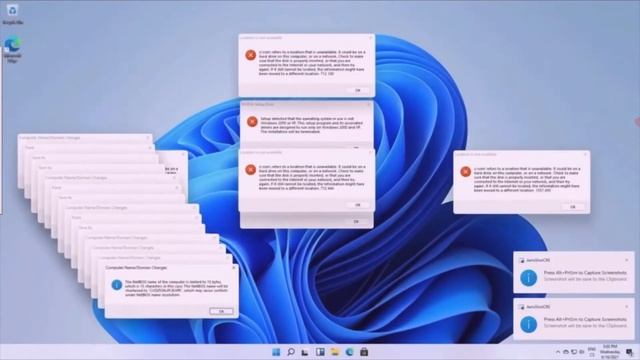This screenshot has width=640, height=360.
Task: Click the blue info icon in the upper notification
Action: [x=529, y=278]
